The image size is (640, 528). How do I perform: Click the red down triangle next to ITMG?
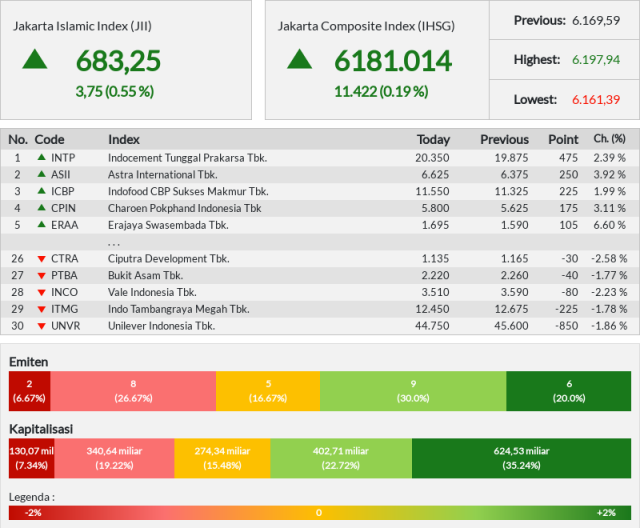(41, 309)
